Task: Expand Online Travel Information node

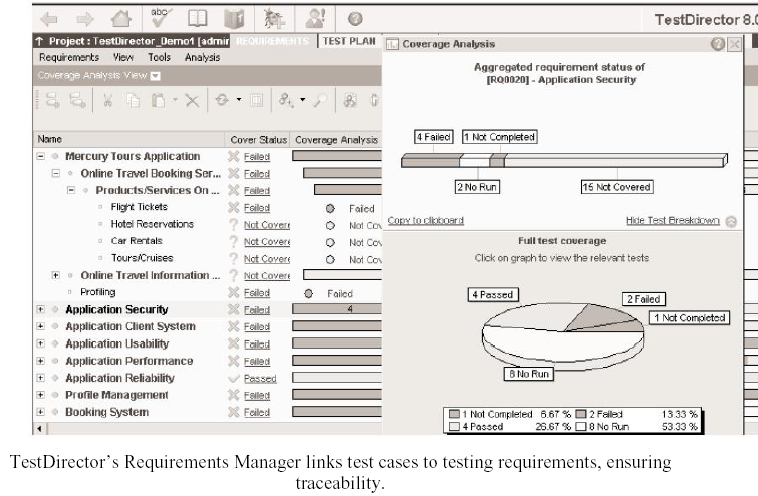Action: [56, 276]
